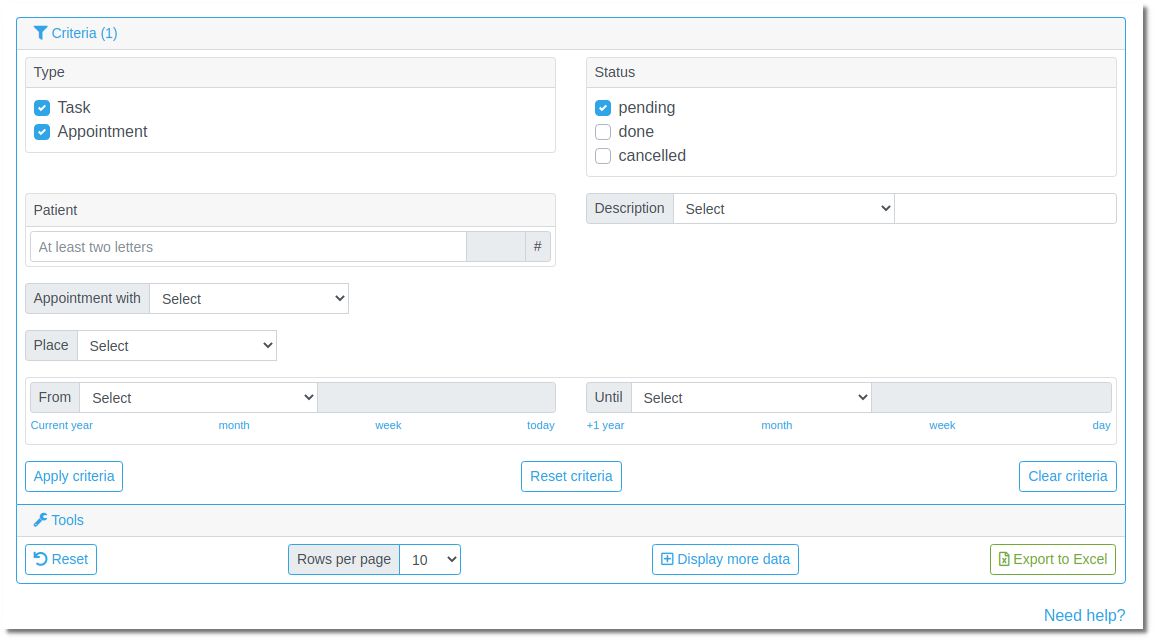This screenshot has width=1154, height=640.
Task: Click the Clear criteria button
Action: [x=1068, y=477]
